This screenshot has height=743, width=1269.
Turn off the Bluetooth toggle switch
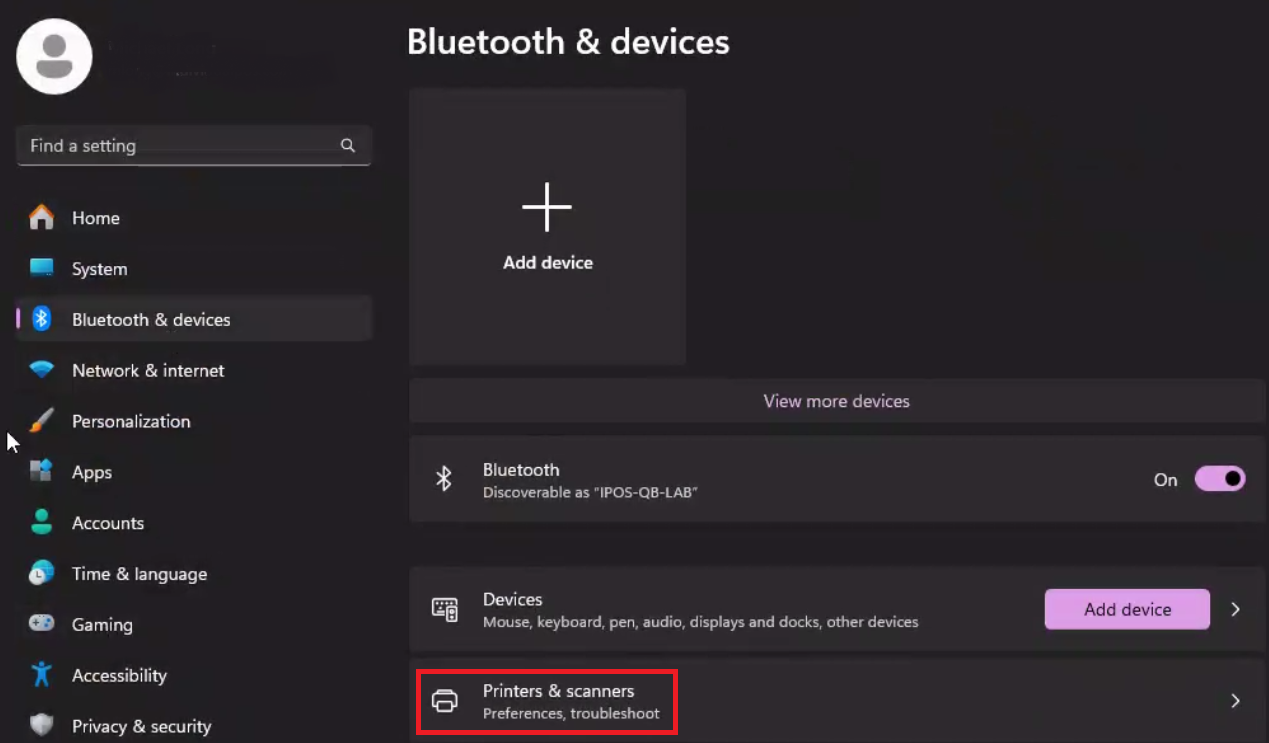click(x=1220, y=479)
